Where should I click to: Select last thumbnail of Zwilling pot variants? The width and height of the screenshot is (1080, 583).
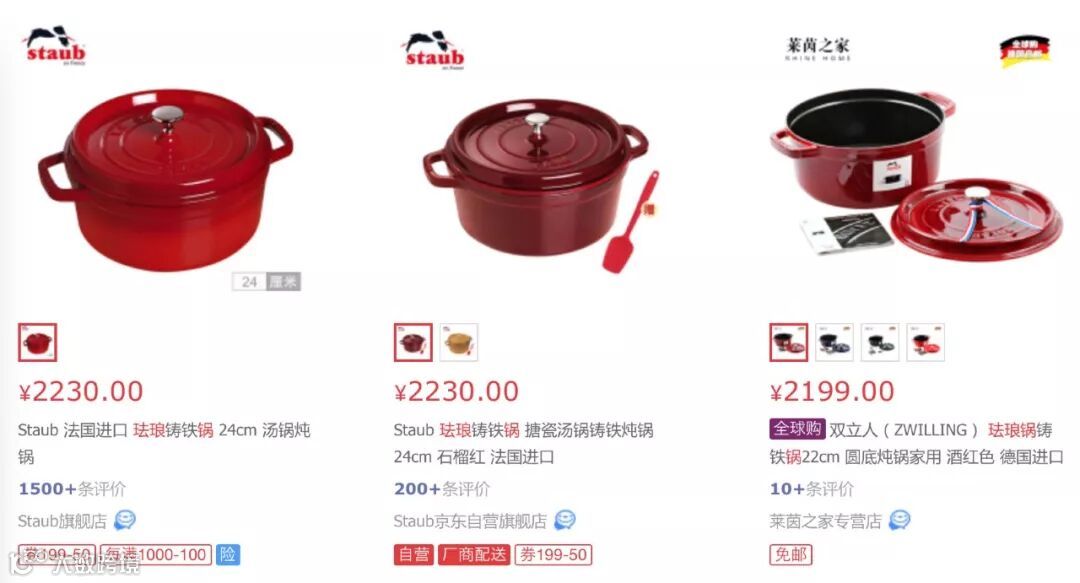(x=925, y=342)
